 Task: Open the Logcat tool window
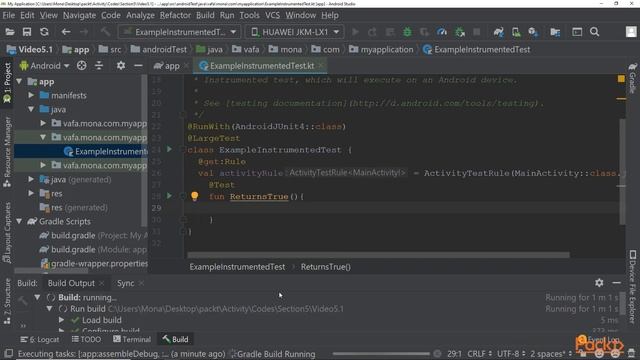pyautogui.click(x=40, y=339)
